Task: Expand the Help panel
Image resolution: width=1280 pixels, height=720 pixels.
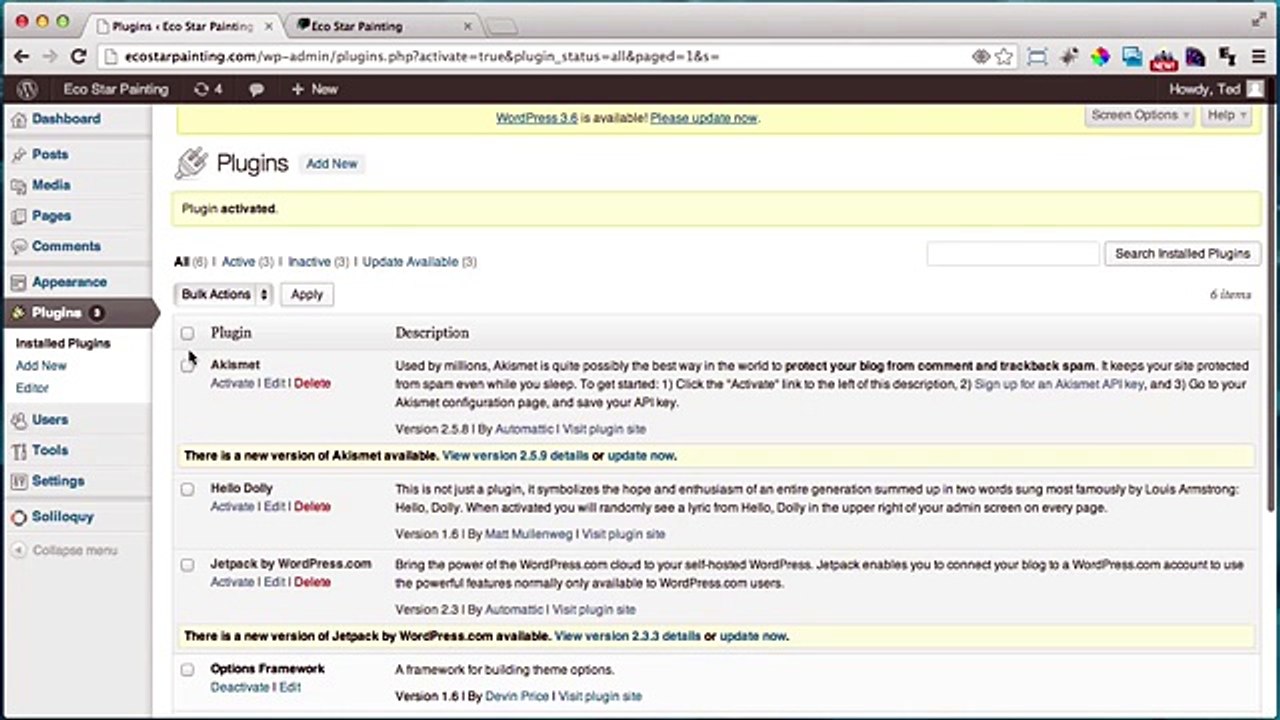Action: pos(1227,115)
